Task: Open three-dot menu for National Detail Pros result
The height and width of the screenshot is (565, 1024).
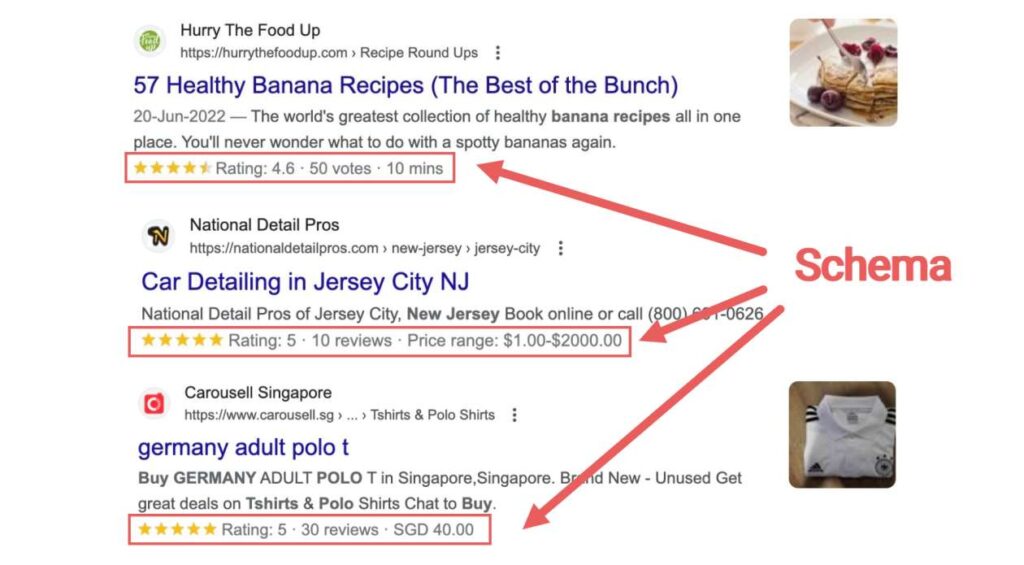Action: coord(561,248)
